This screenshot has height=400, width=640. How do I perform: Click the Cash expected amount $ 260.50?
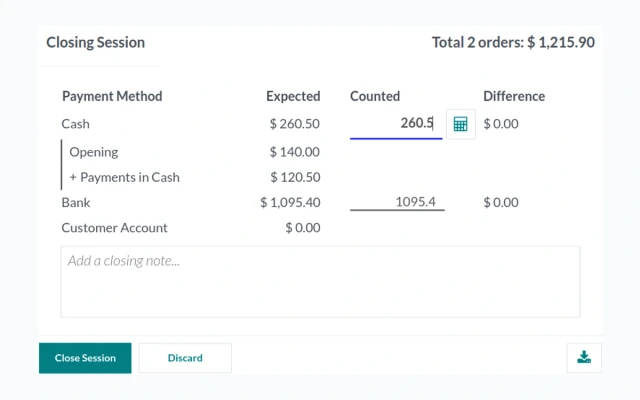tap(294, 124)
